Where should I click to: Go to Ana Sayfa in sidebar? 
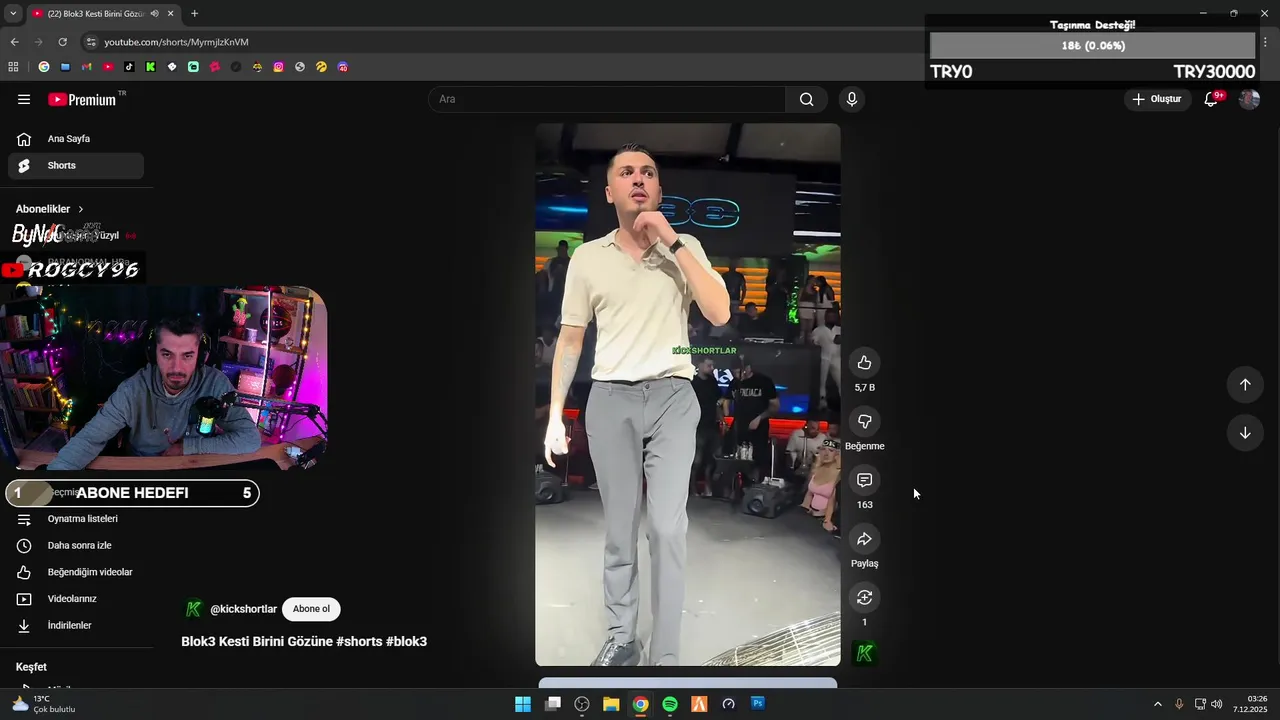click(76, 139)
